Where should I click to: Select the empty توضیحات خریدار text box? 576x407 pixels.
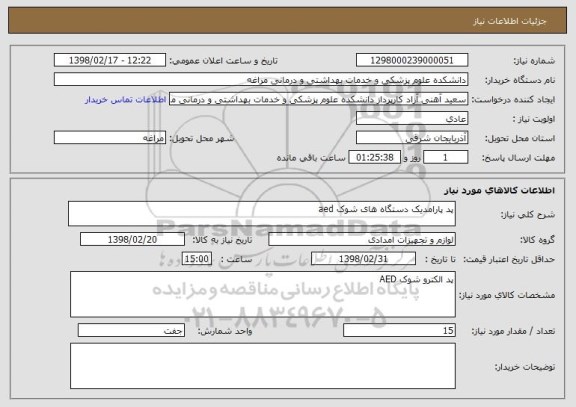point(263,366)
